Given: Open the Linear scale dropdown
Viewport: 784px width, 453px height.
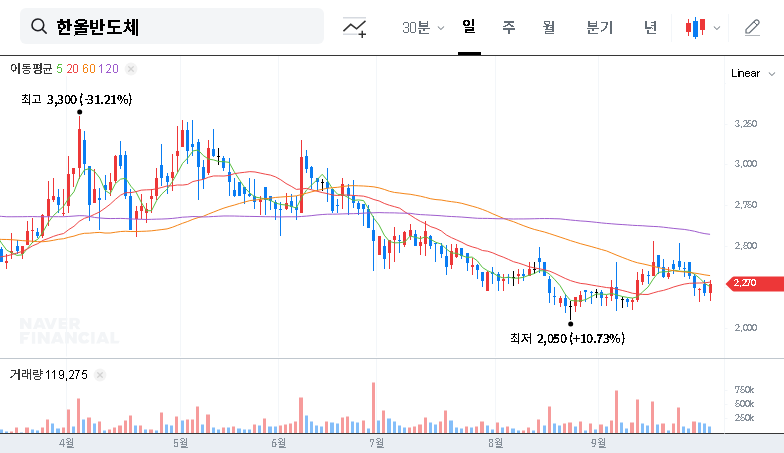Looking at the screenshot, I should 752,73.
